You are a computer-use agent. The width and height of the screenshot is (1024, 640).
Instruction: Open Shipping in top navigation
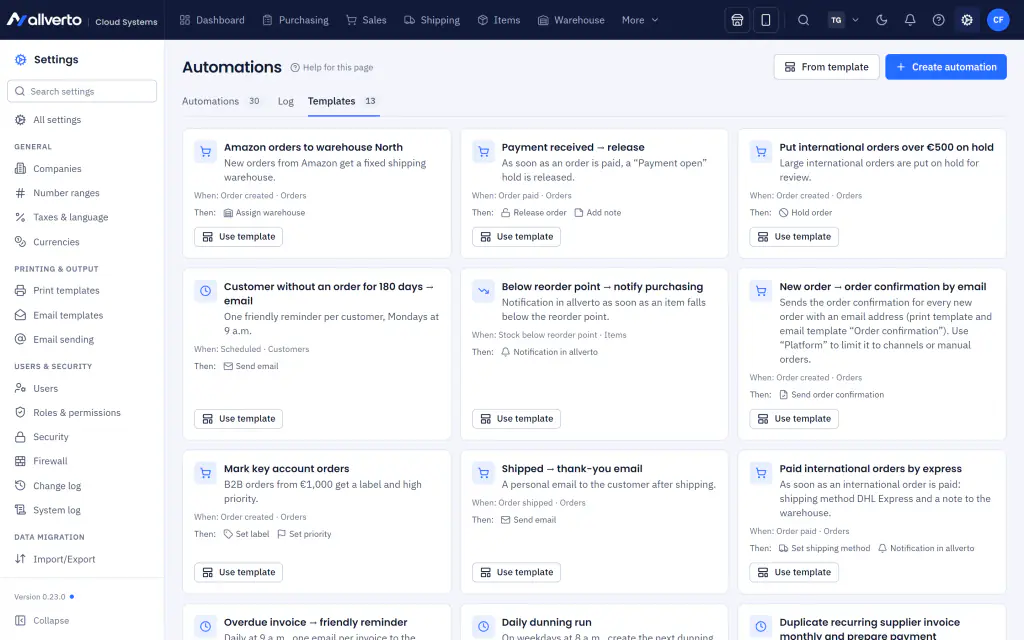(x=432, y=20)
